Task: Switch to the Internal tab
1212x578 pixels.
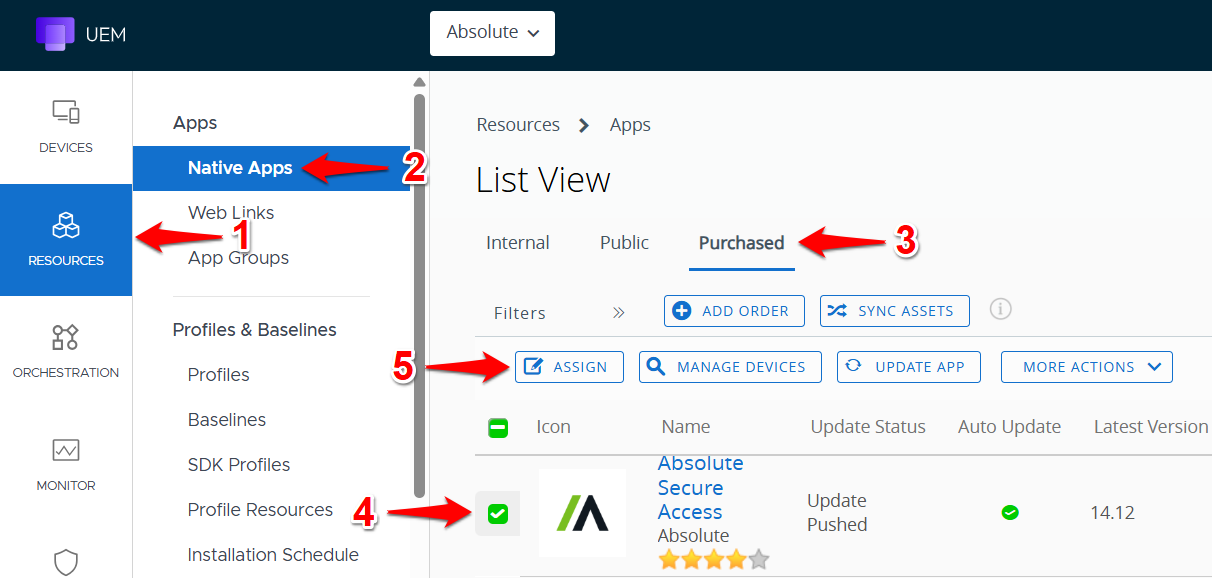Action: (518, 243)
